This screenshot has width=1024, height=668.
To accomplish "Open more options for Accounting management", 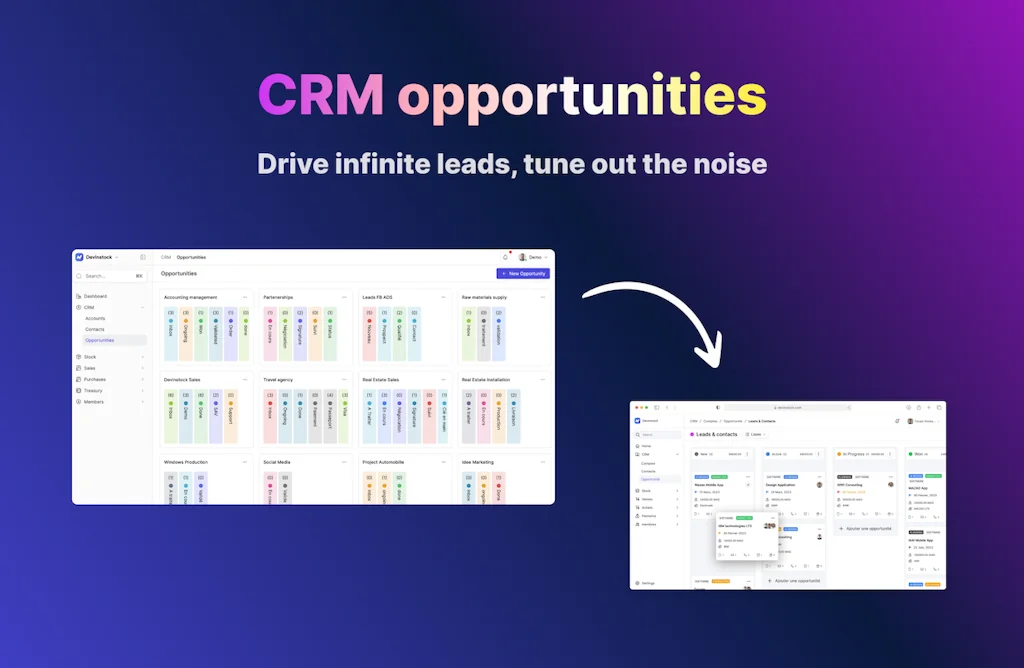I will coord(246,297).
